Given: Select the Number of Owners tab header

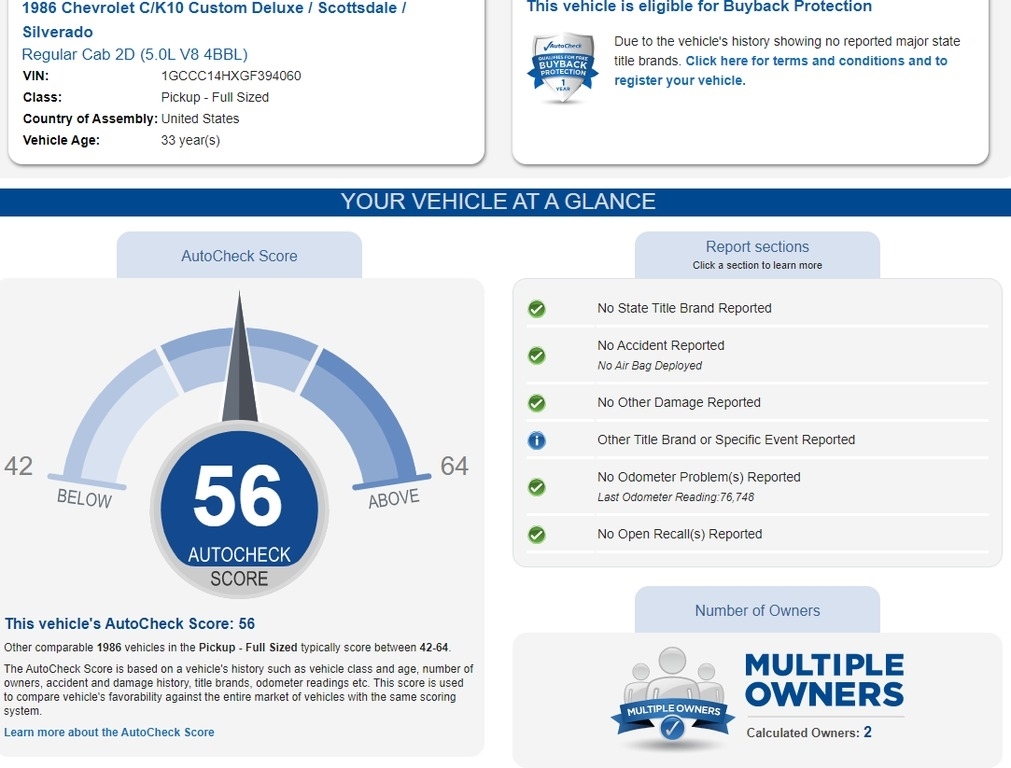Looking at the screenshot, I should click(x=757, y=611).
